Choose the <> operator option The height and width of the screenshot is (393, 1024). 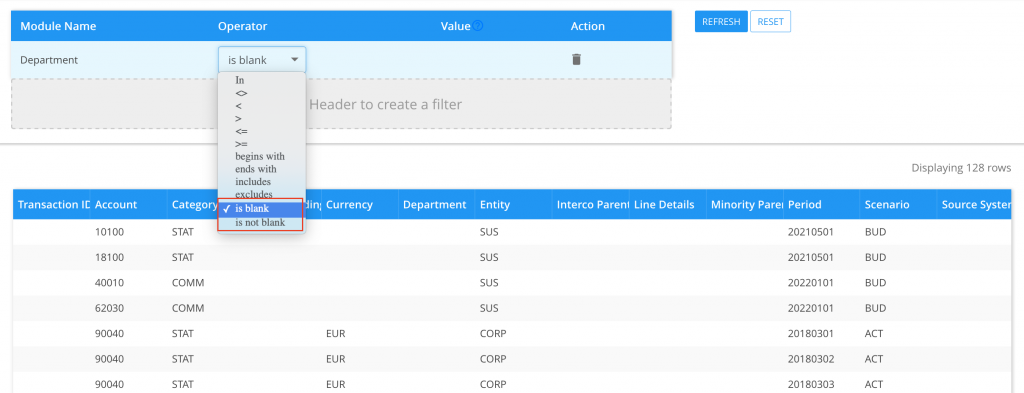[242, 93]
